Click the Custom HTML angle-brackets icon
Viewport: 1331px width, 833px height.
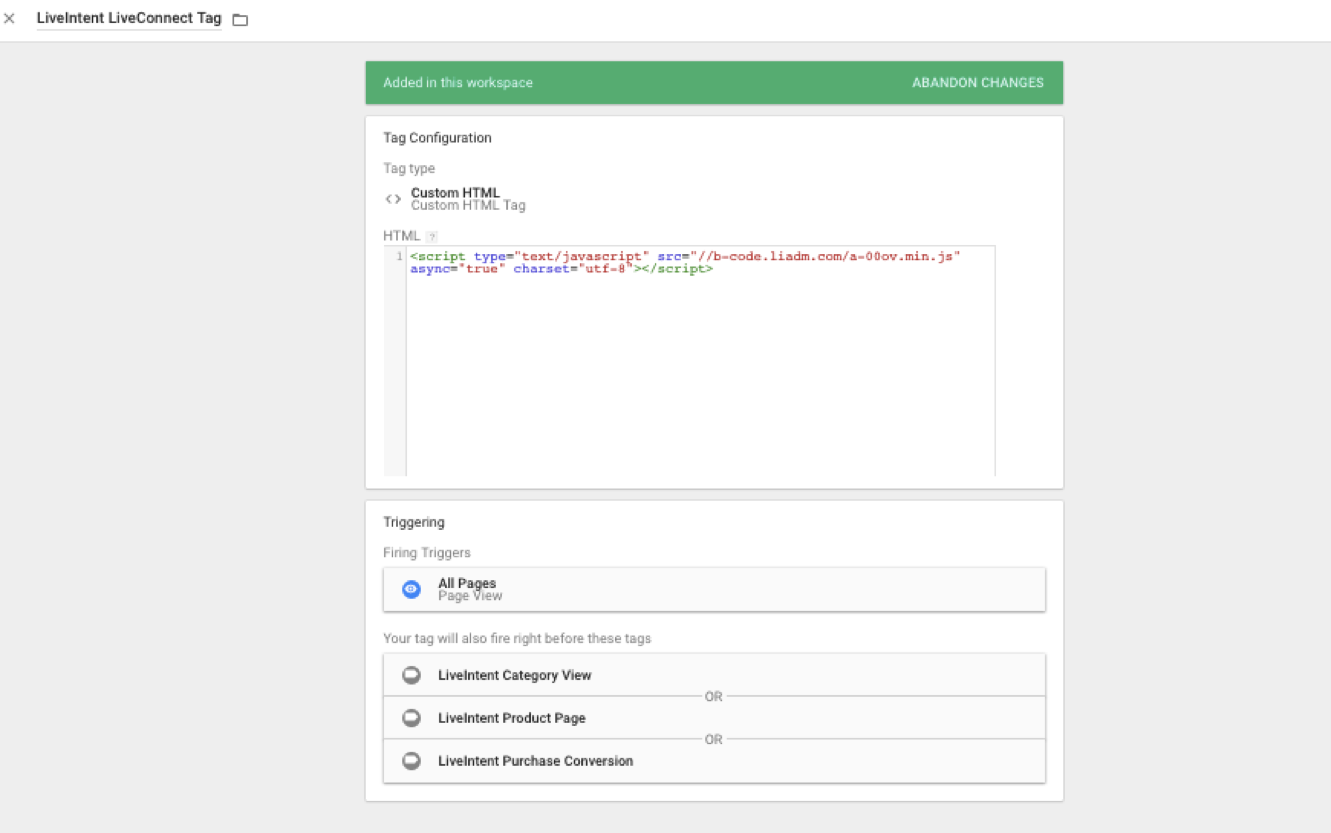393,199
